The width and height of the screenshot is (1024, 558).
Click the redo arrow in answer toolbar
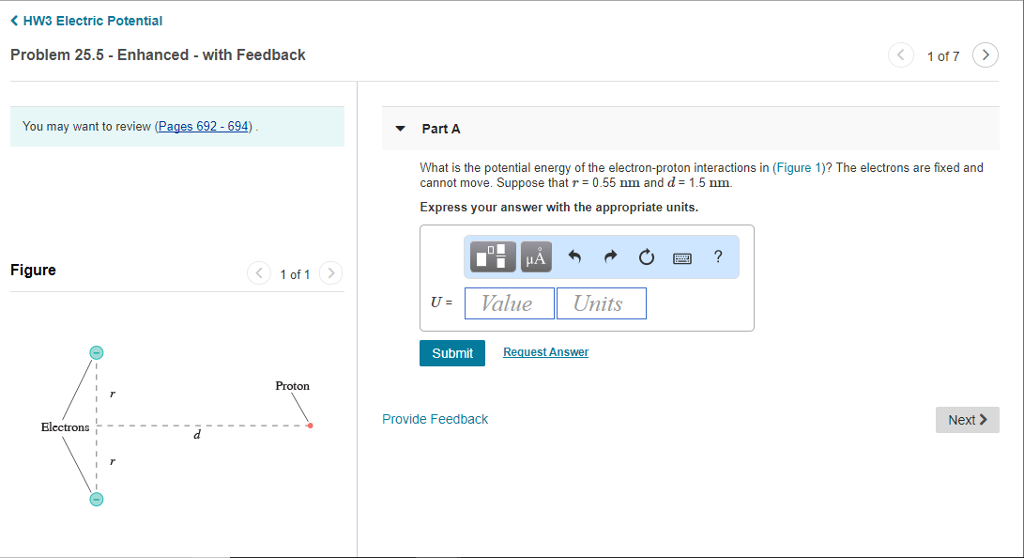pos(611,256)
